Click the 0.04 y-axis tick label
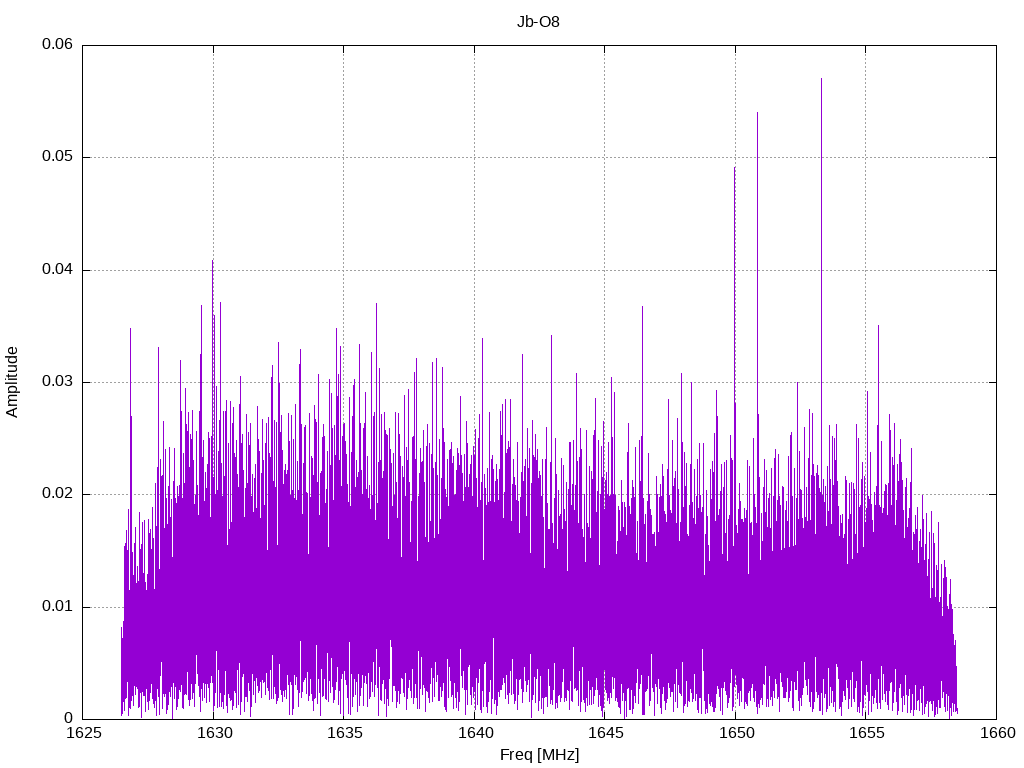 57,269
